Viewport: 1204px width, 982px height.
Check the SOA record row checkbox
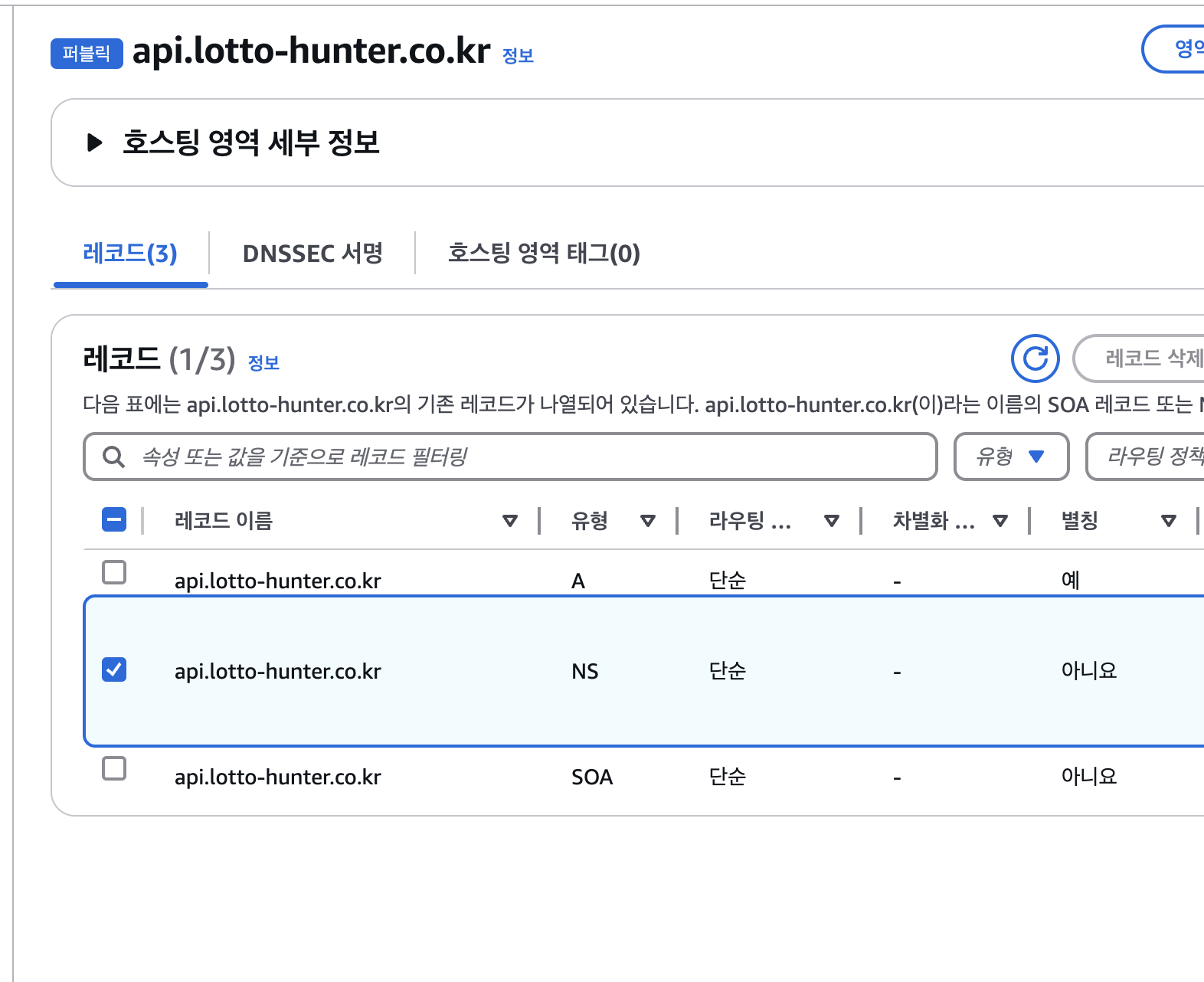[114, 768]
